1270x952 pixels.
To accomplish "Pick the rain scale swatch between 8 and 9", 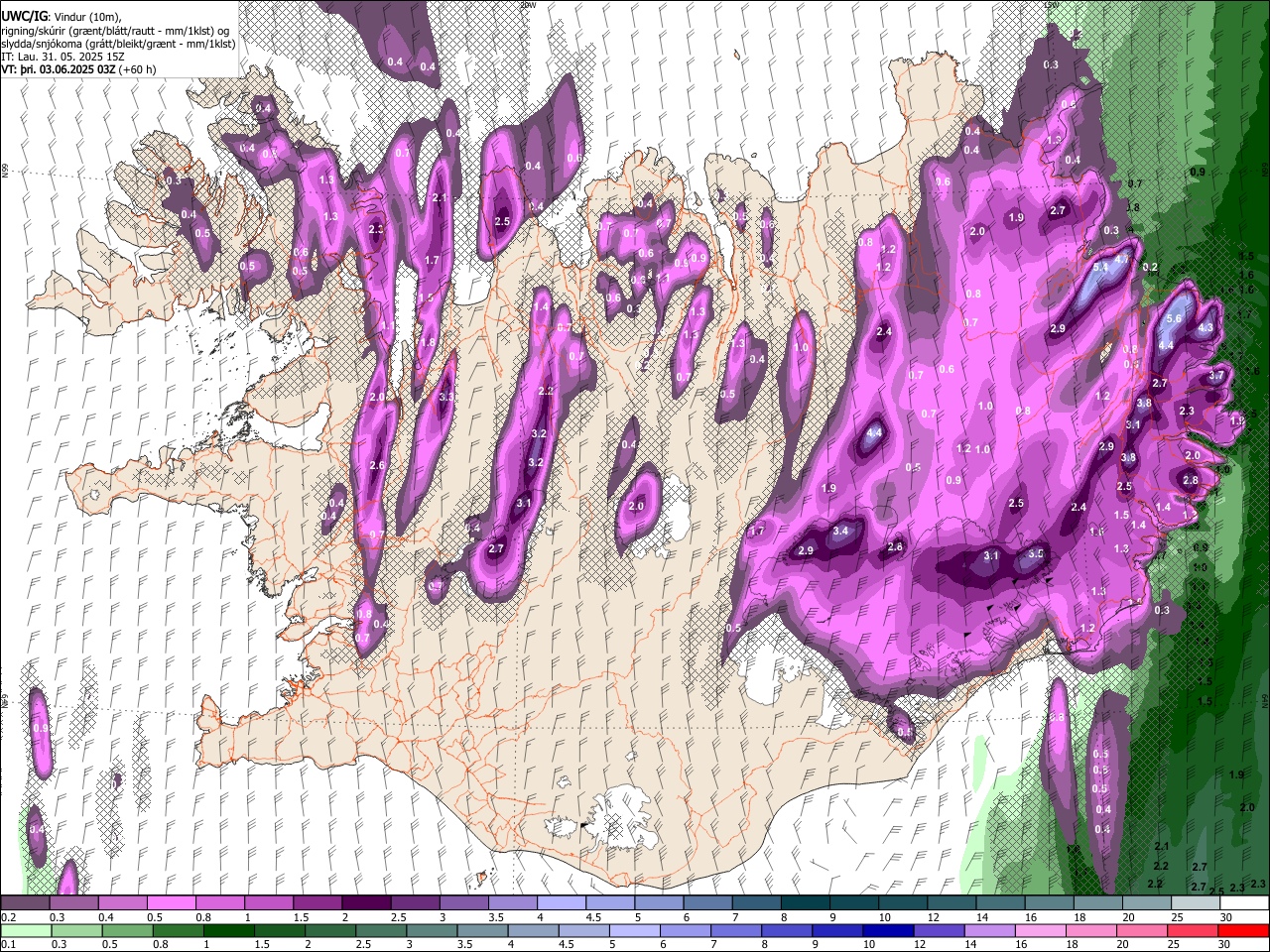I will click(x=787, y=931).
